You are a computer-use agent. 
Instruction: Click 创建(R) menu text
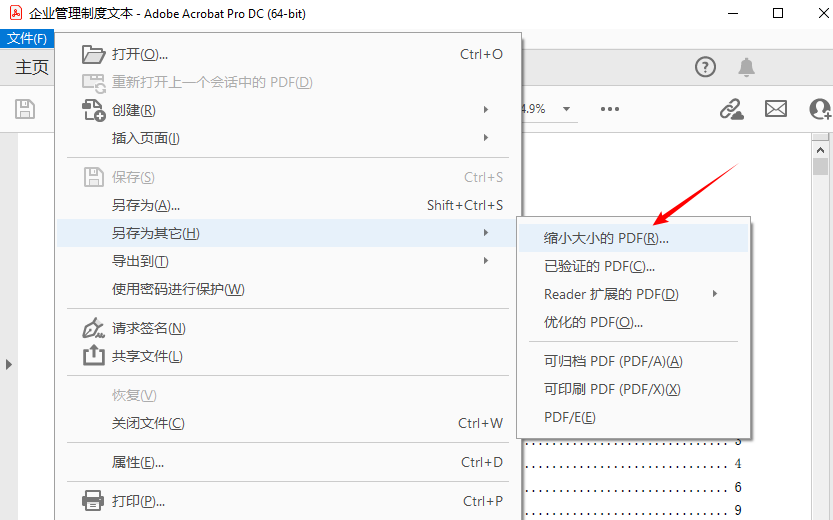(x=133, y=110)
